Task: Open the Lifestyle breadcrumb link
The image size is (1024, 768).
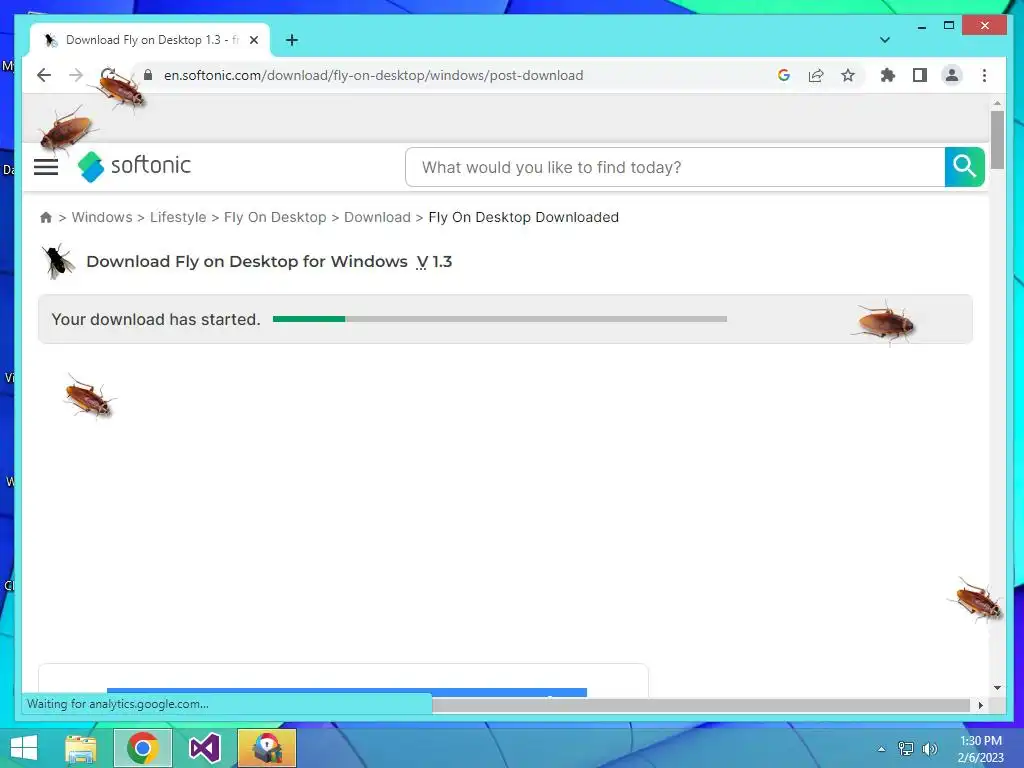Action: tap(178, 217)
